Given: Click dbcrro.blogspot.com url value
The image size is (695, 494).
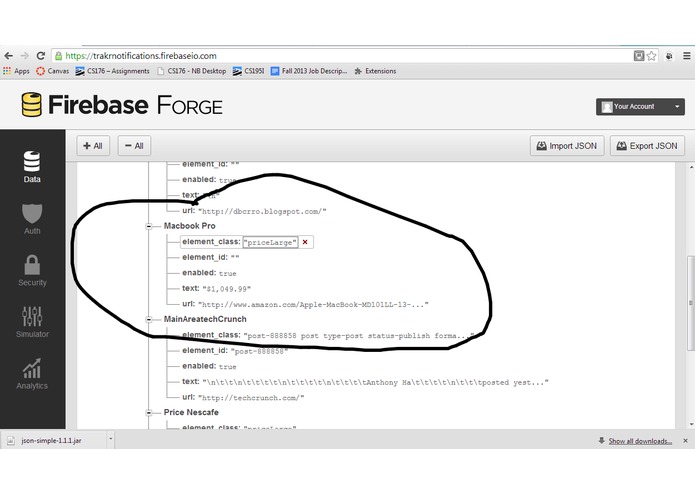Looking at the screenshot, I should click(262, 211).
